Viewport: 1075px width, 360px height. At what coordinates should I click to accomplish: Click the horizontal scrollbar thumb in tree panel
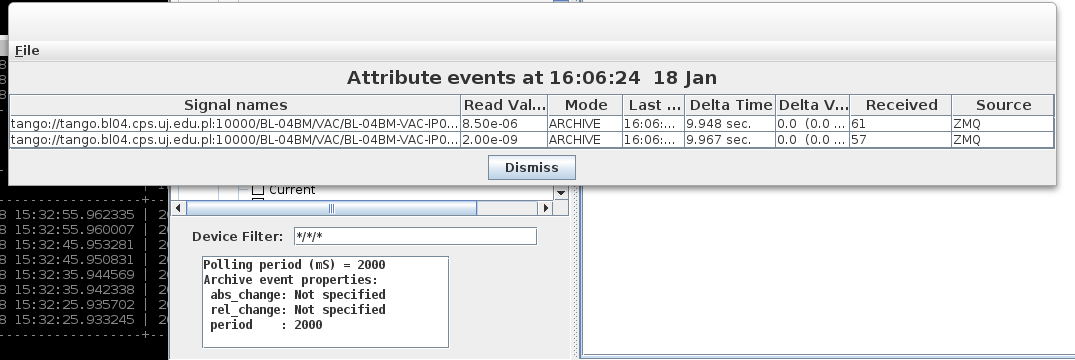click(x=331, y=208)
